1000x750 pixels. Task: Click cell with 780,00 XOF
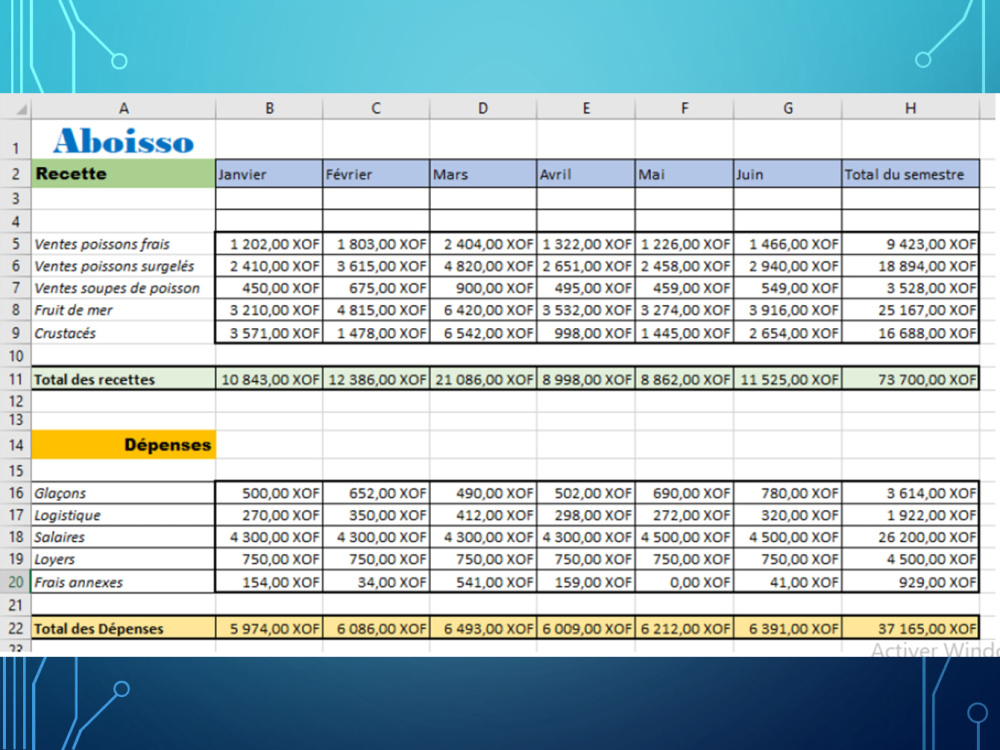coord(788,493)
